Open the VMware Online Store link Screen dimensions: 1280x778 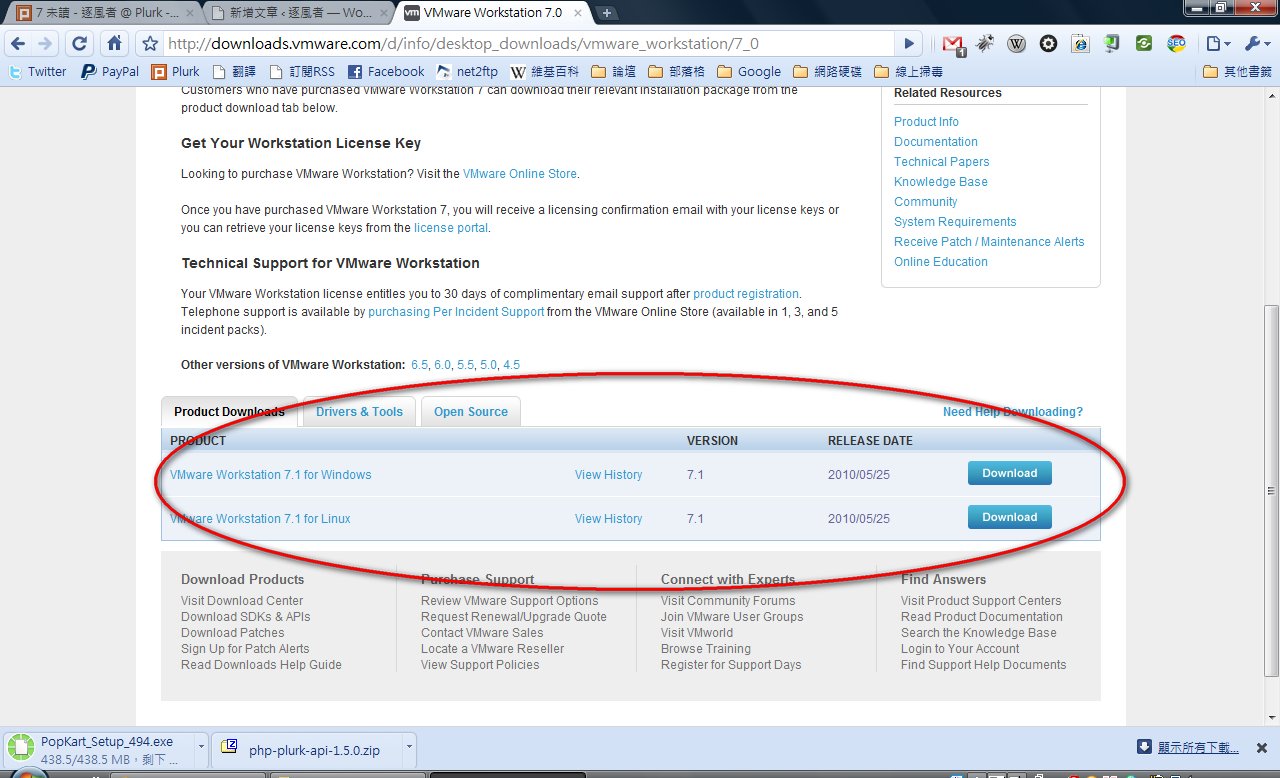point(520,174)
